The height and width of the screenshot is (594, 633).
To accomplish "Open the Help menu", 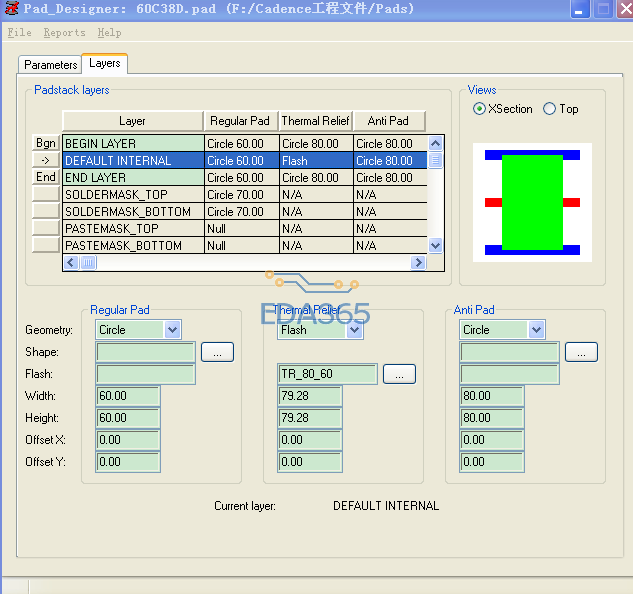I will coord(109,32).
